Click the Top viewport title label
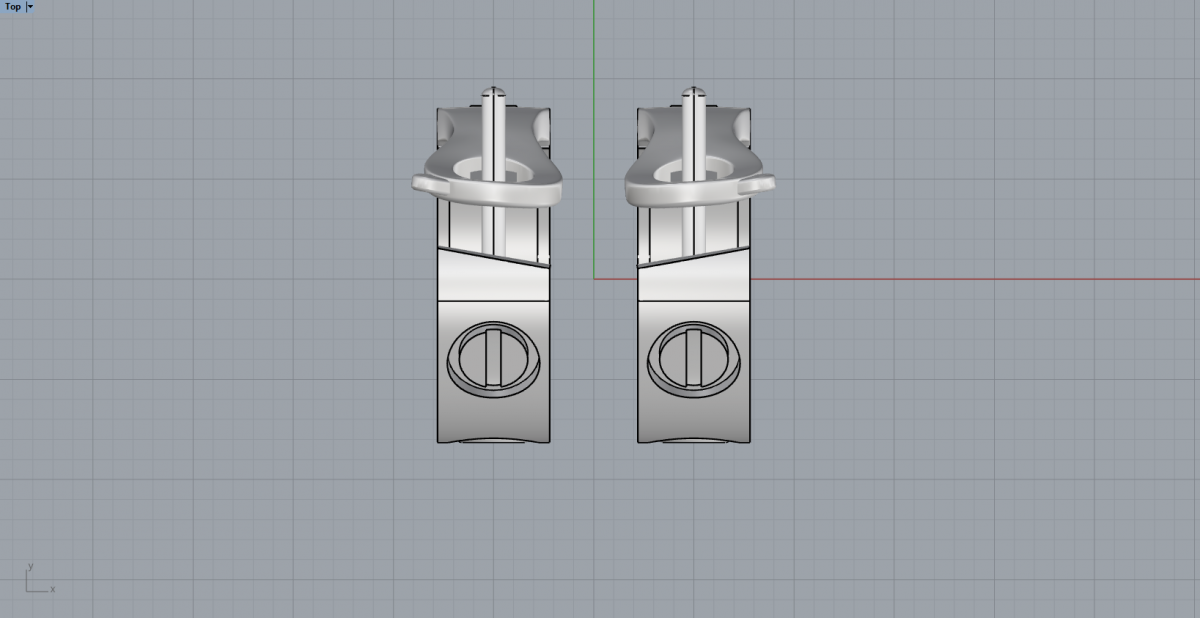Image resolution: width=1200 pixels, height=618 pixels. coord(13,6)
